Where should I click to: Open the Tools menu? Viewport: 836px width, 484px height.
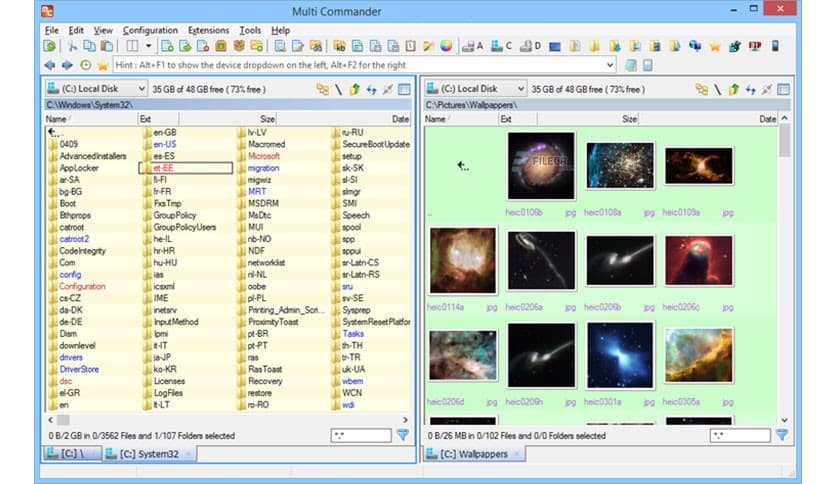[250, 30]
